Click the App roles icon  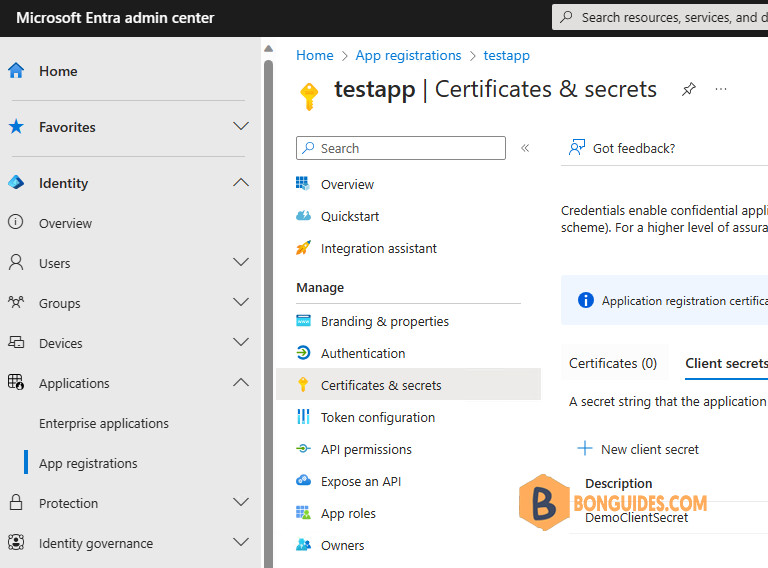pyautogui.click(x=303, y=513)
